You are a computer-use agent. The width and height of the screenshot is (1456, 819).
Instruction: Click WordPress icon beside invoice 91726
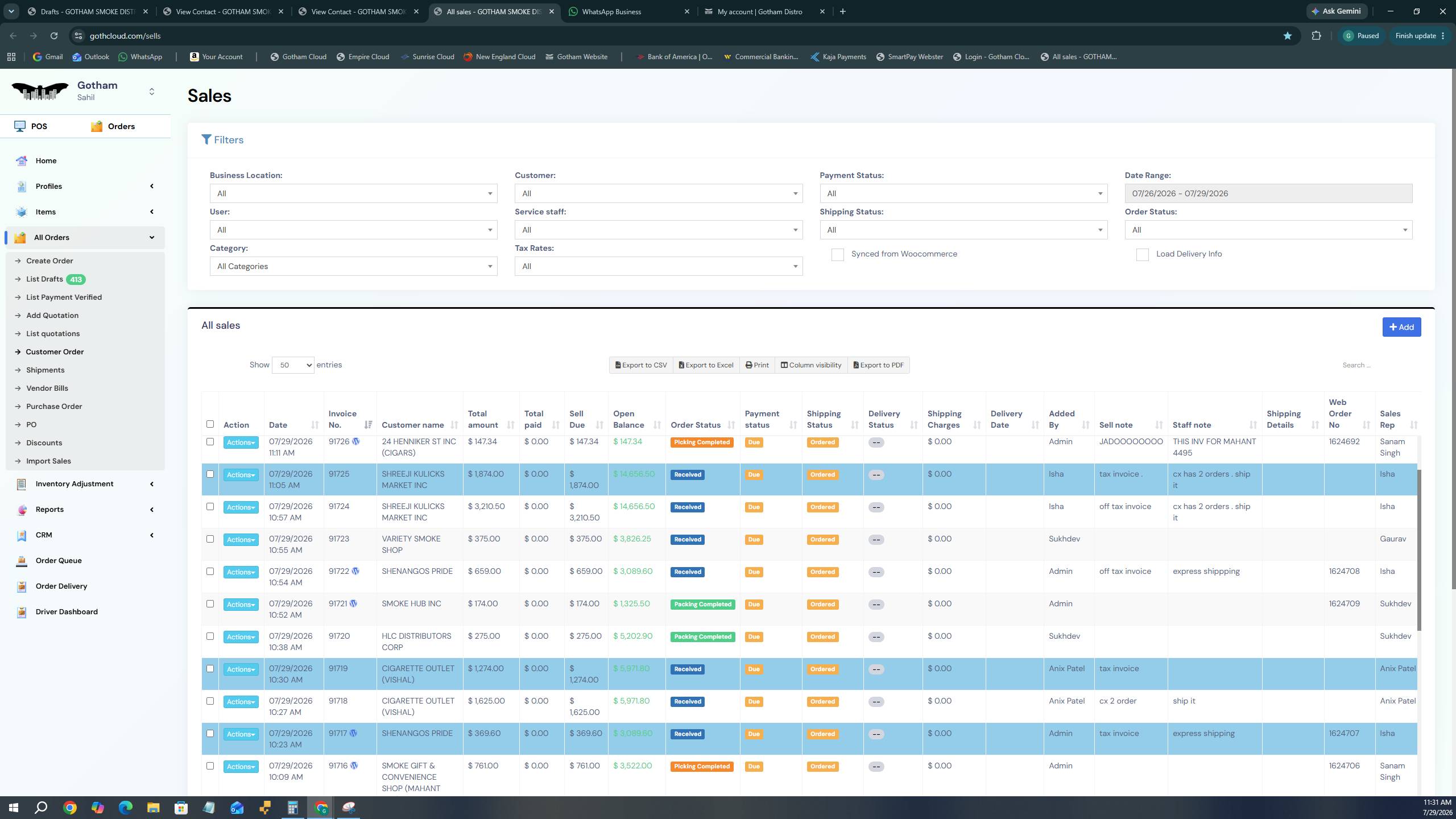click(356, 441)
